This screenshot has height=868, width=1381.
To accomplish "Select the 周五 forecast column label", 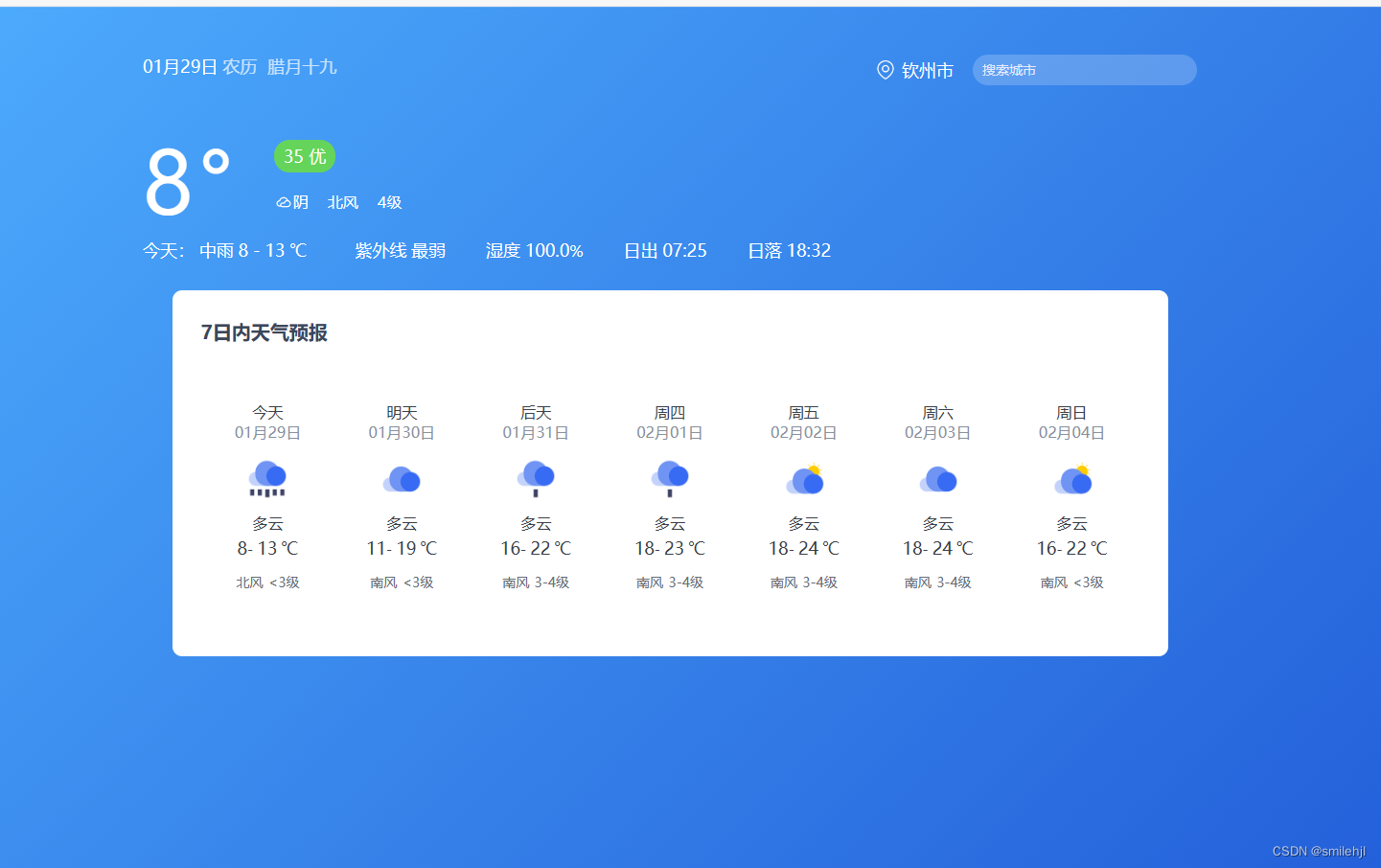I will pyautogui.click(x=804, y=413).
